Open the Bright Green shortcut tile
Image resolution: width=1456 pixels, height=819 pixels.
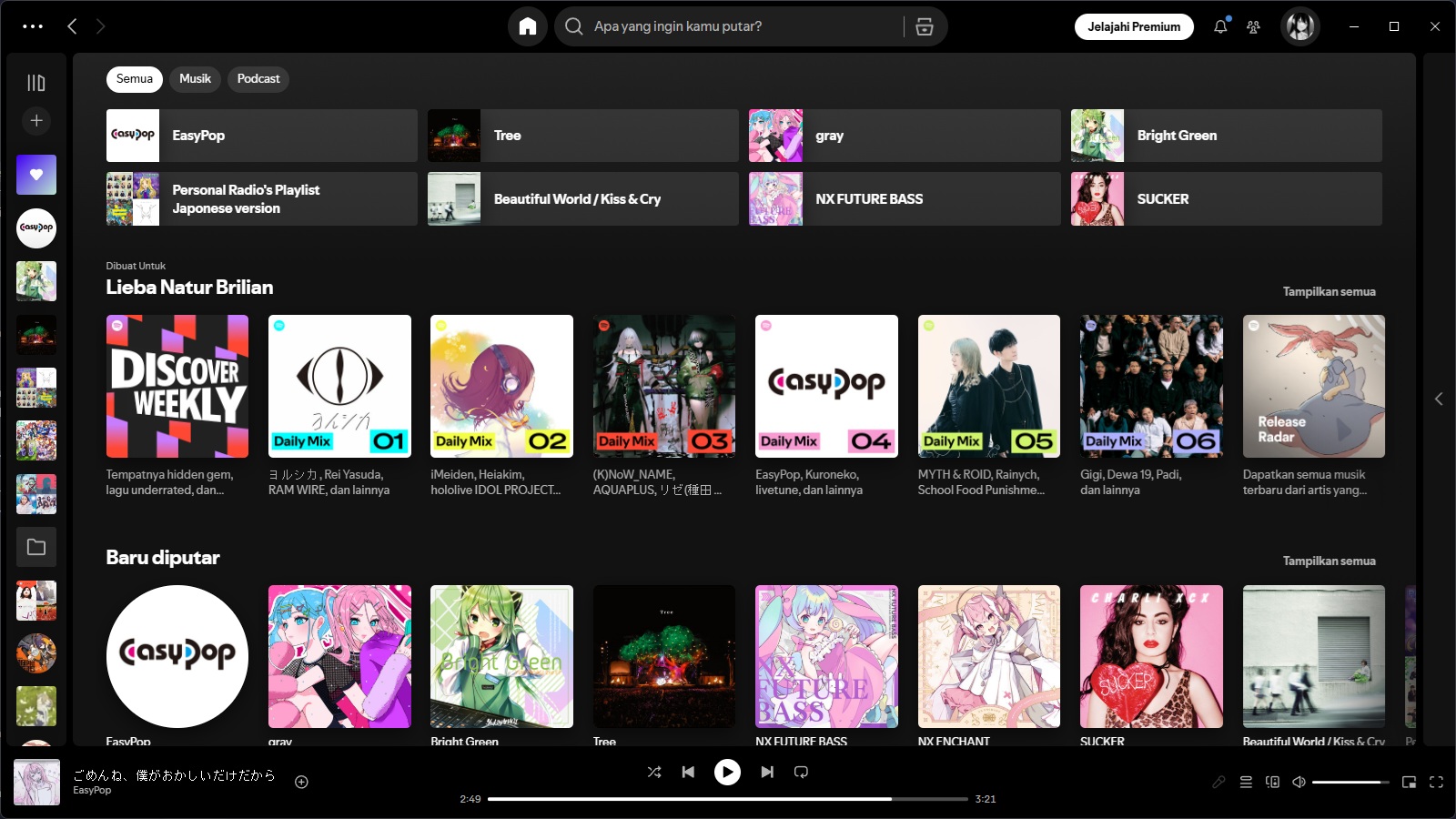coord(1227,136)
